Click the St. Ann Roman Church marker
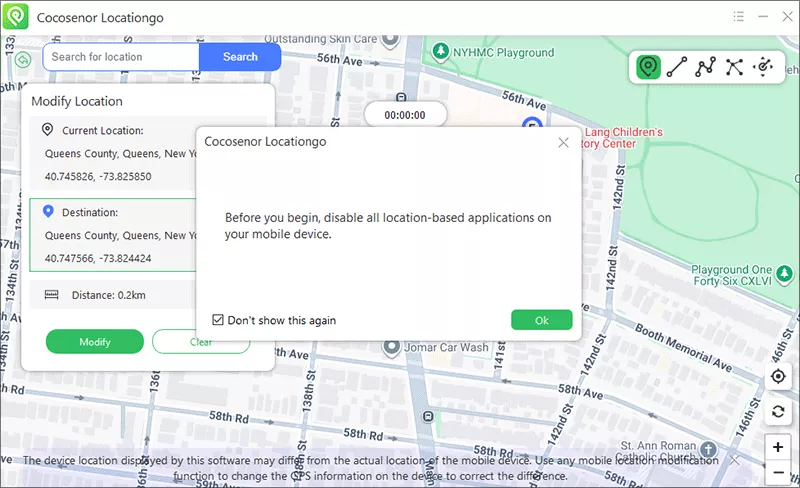The height and width of the screenshot is (488, 800). (x=708, y=450)
